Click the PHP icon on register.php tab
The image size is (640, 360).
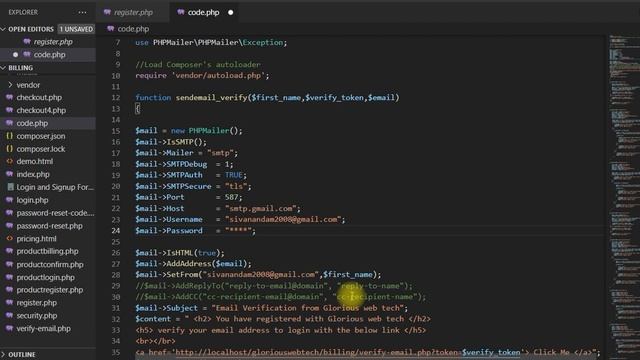[107, 12]
